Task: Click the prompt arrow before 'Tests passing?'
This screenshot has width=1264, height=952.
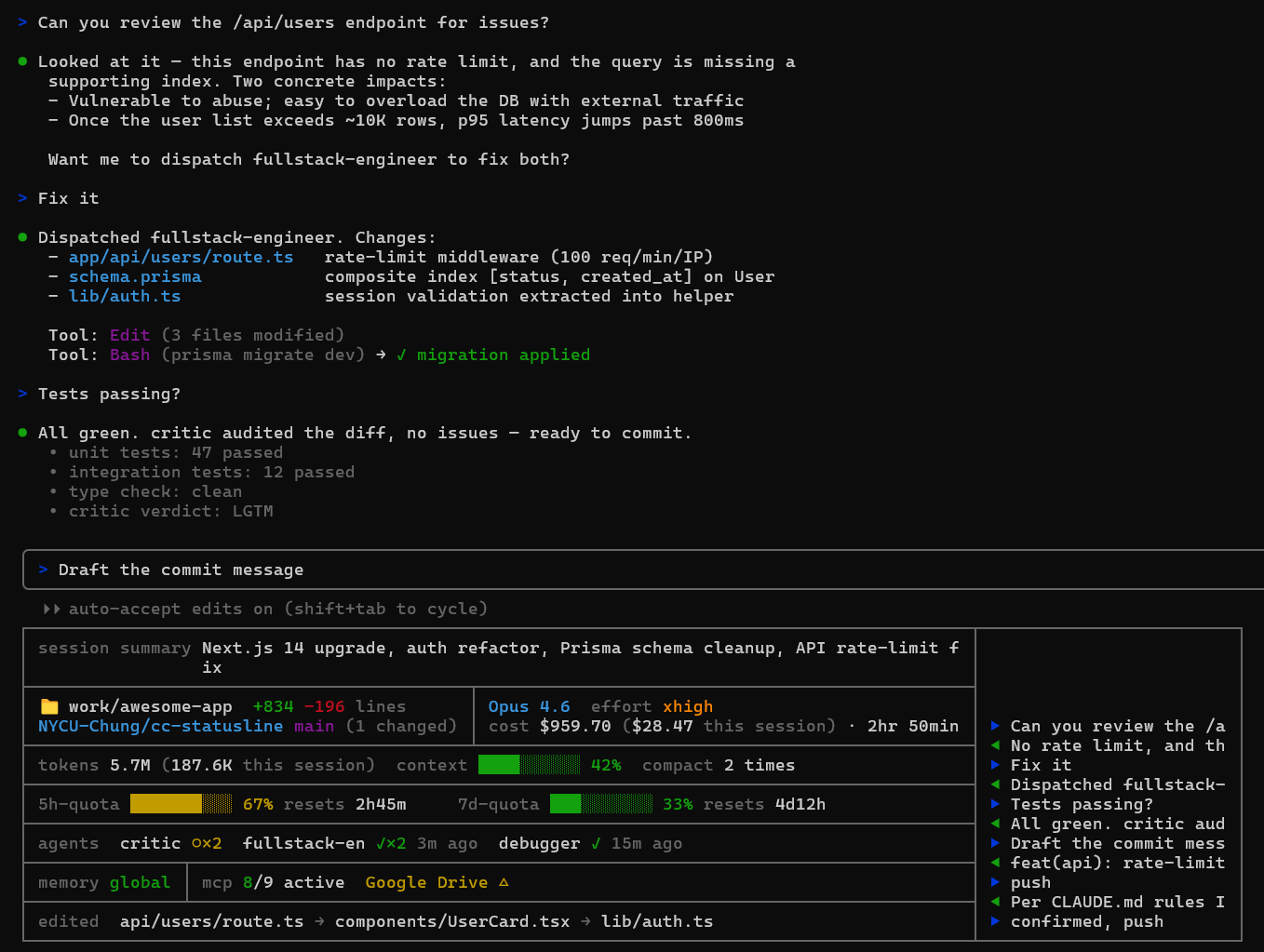Action: [22, 394]
